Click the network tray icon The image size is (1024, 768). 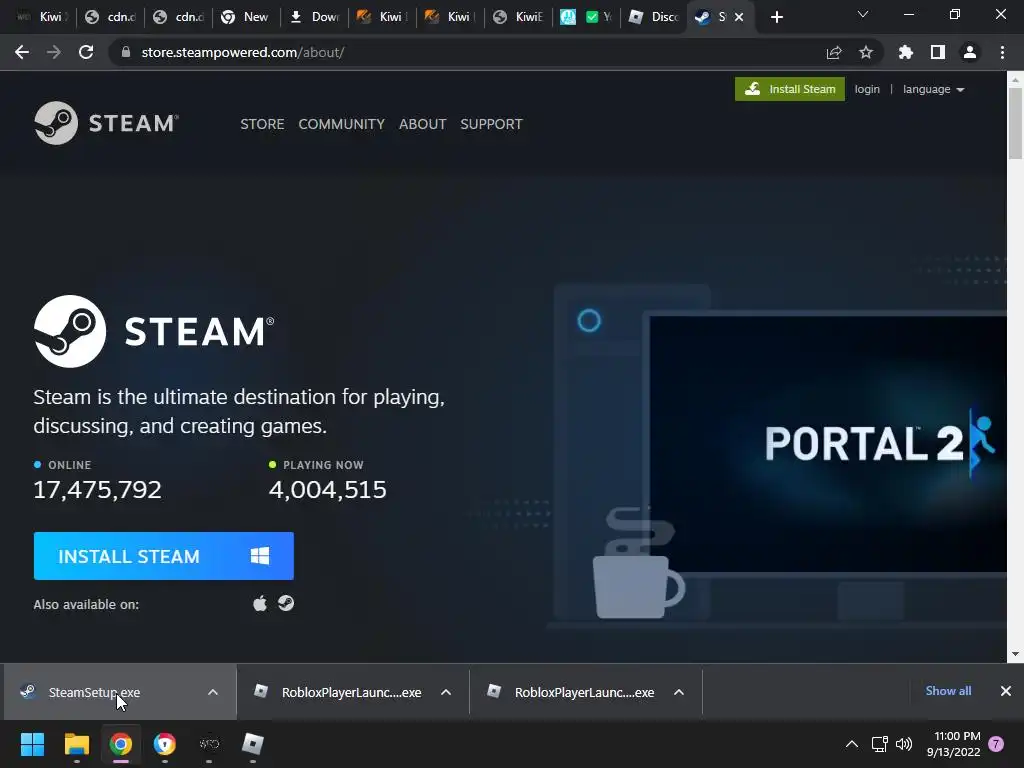coord(880,744)
